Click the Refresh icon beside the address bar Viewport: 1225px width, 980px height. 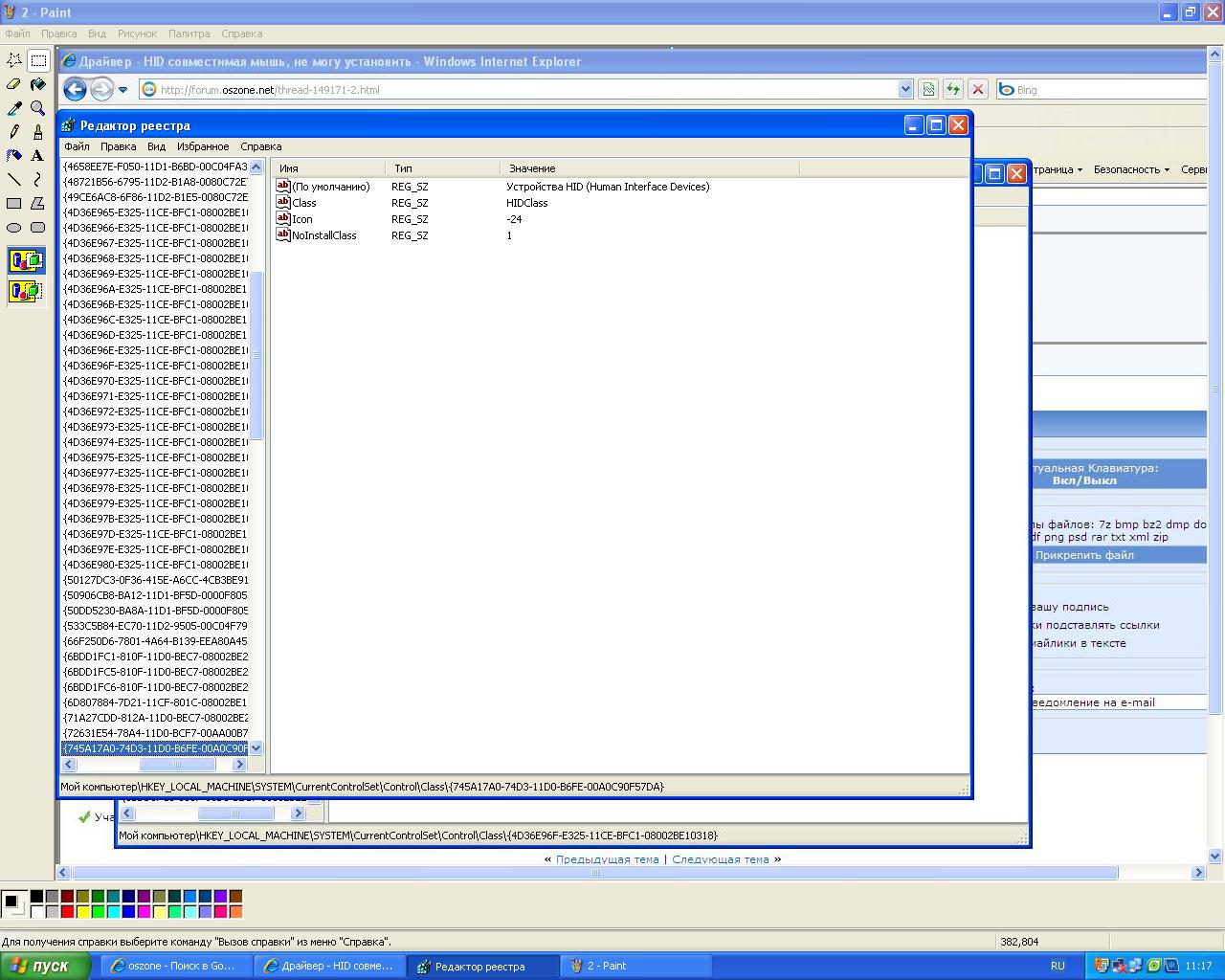coord(953,90)
